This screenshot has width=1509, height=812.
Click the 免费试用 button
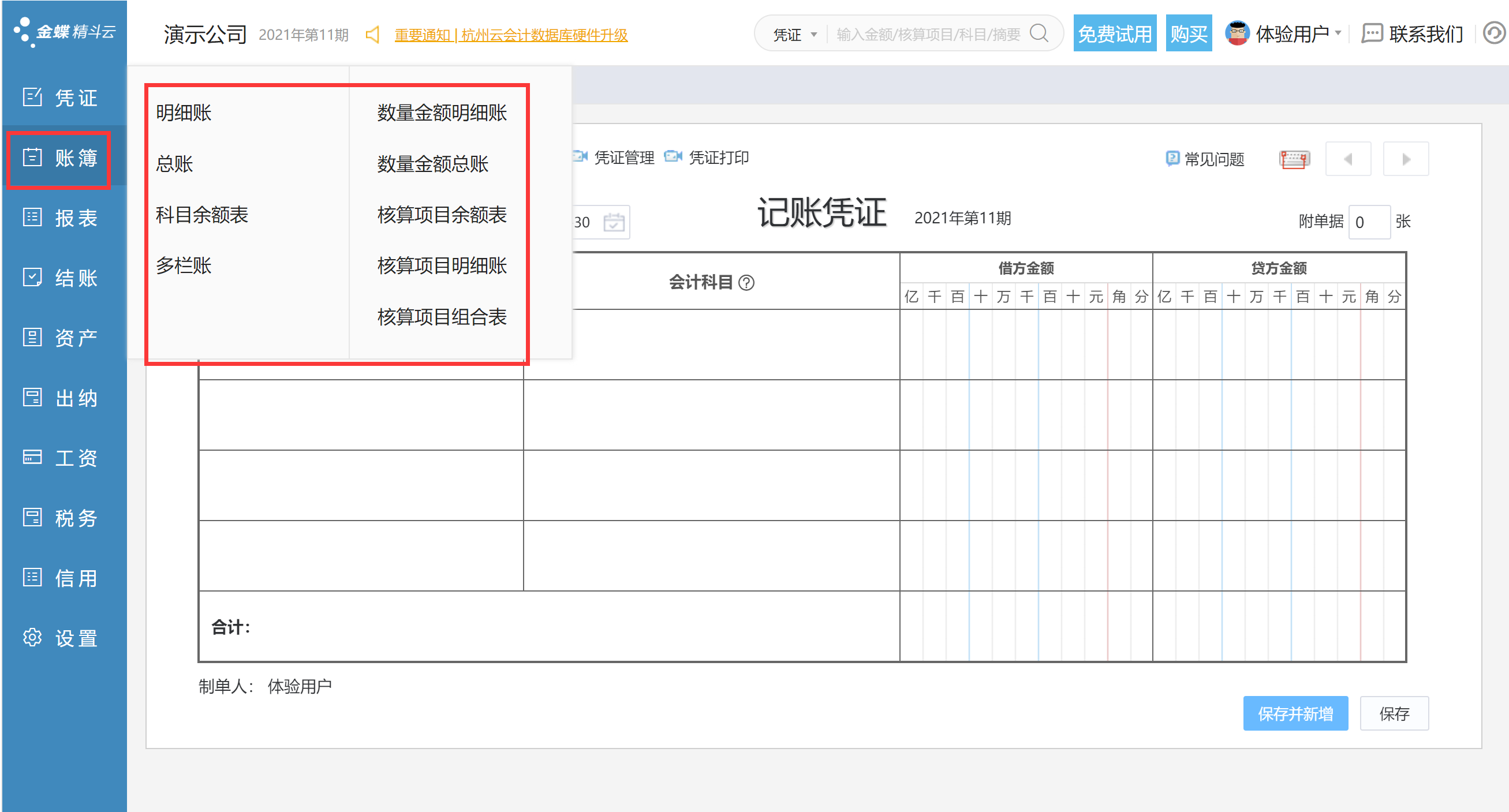[x=1114, y=34]
